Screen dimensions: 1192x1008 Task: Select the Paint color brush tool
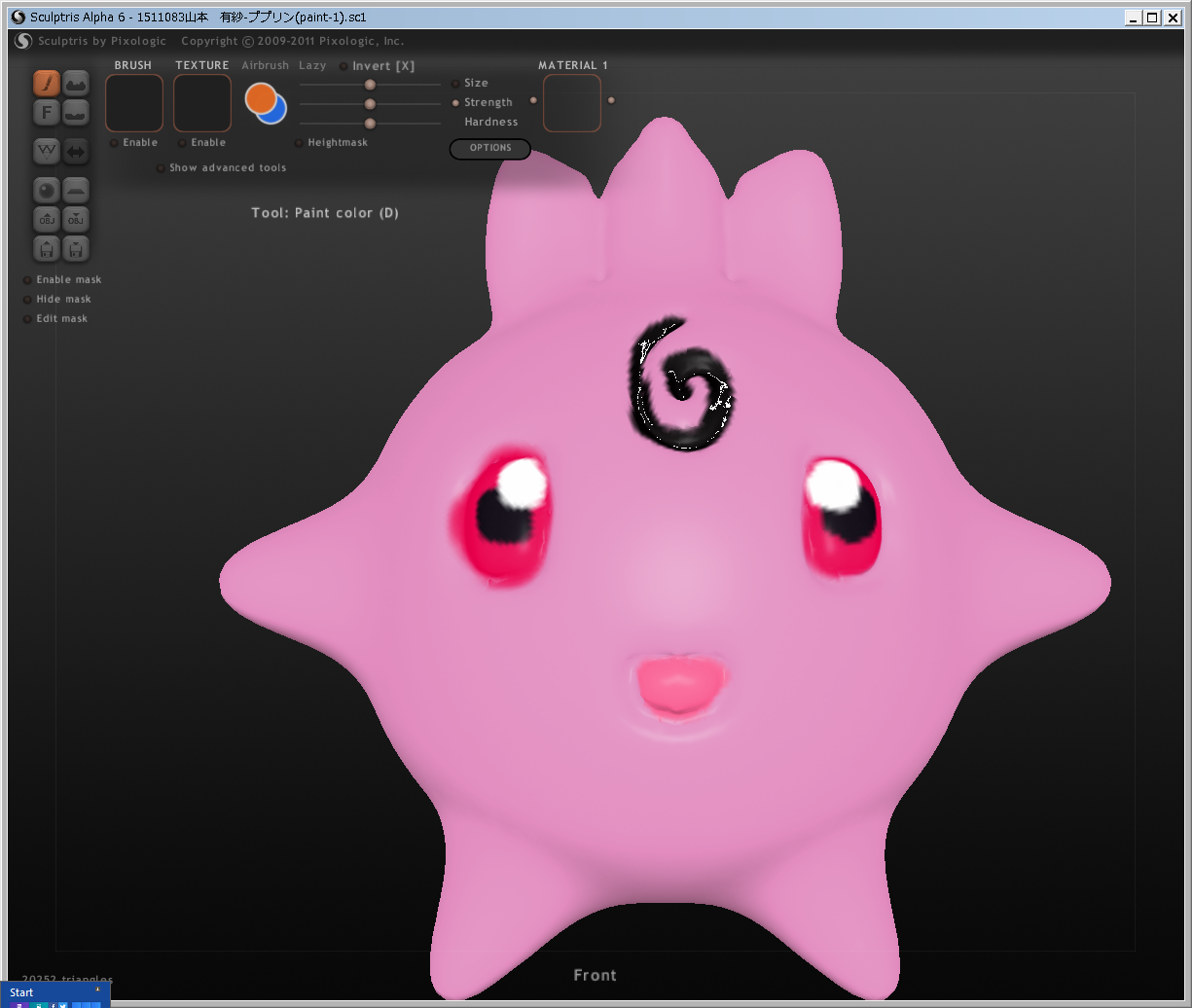47,84
